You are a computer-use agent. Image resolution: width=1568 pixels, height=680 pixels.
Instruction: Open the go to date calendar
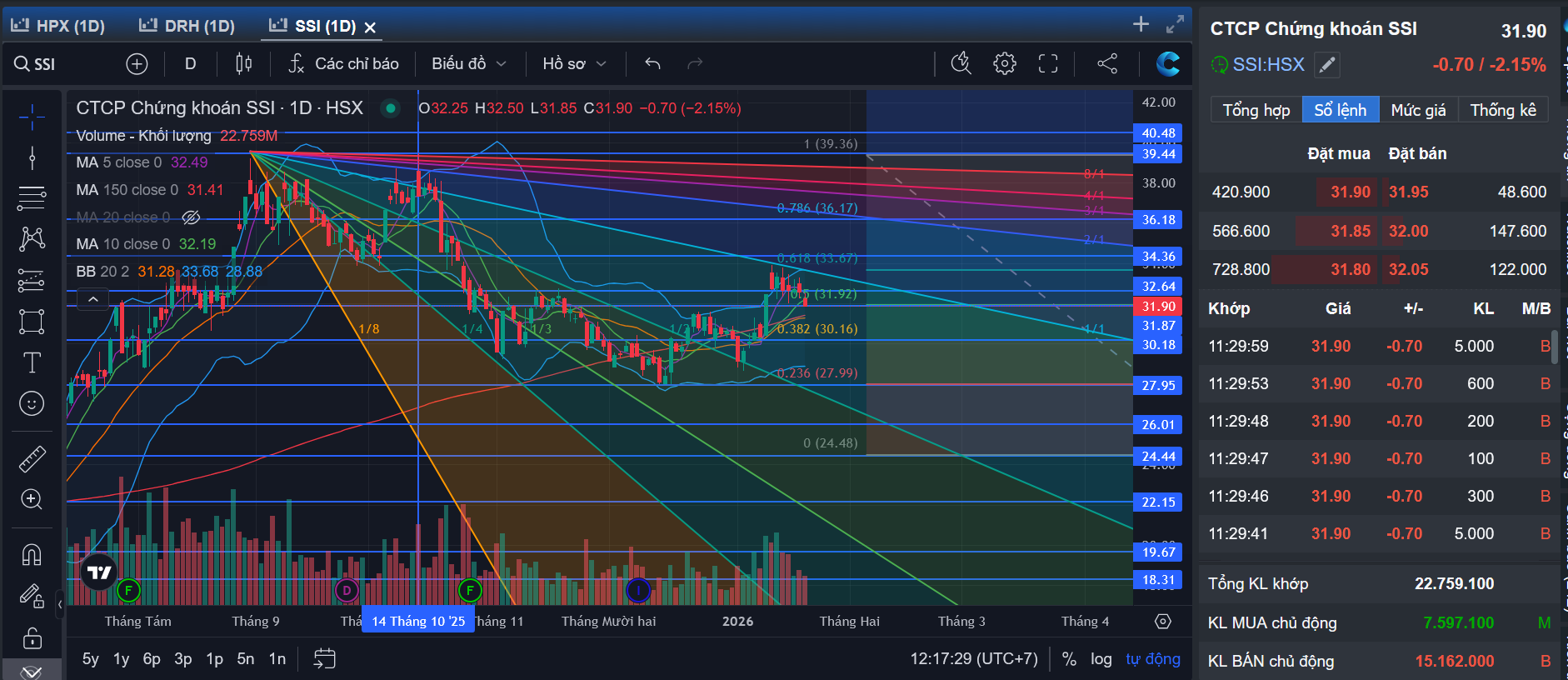324,659
